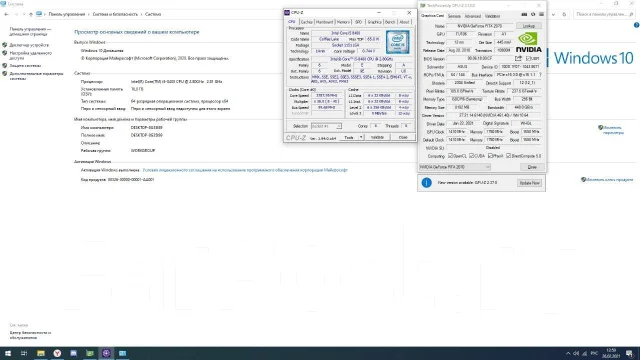This screenshot has height=360, width=640.
Task: Open the hamburger menu icon in GPU-Z
Action: 542,15
